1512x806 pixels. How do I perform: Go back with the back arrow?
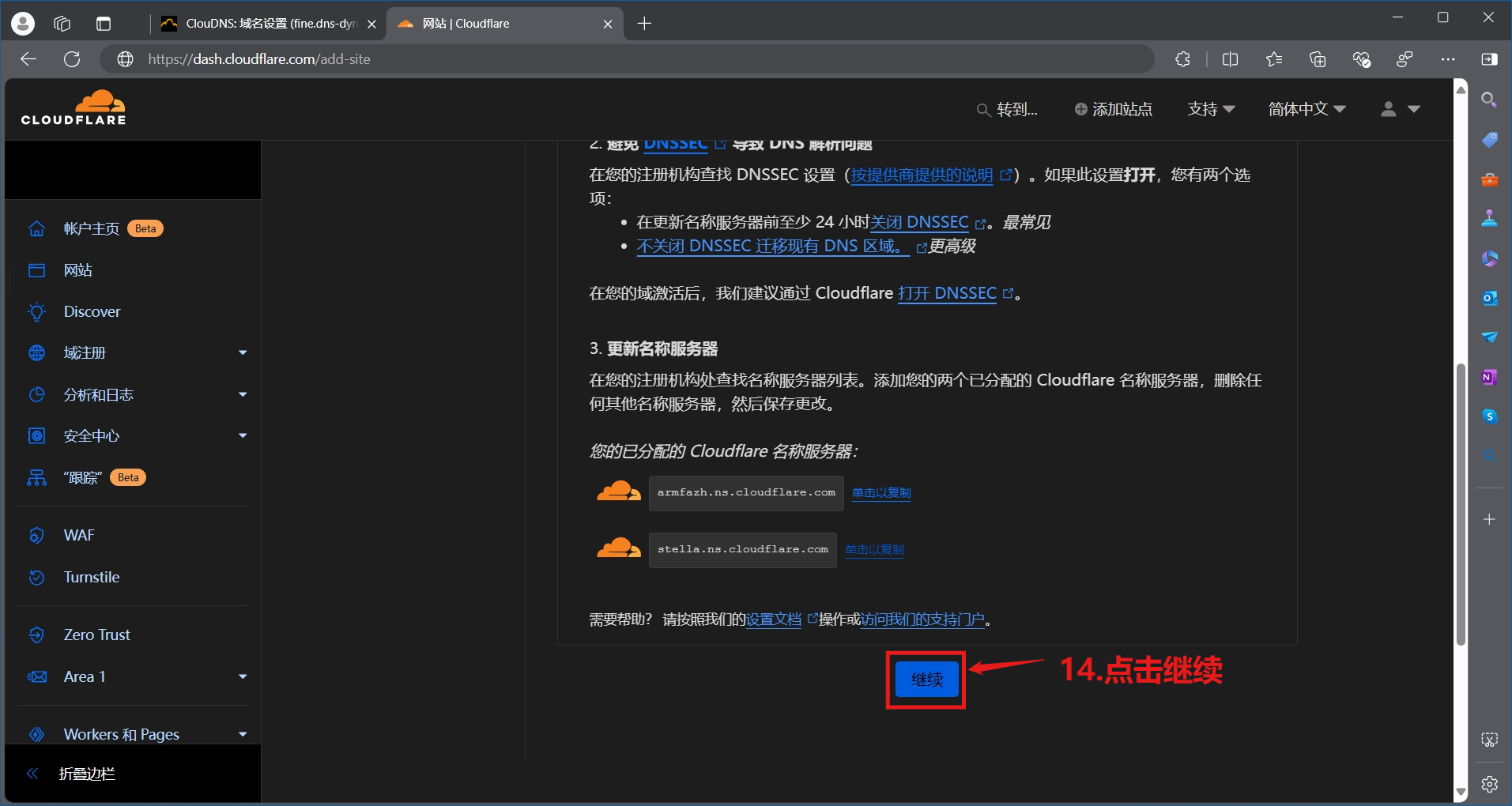pos(28,59)
